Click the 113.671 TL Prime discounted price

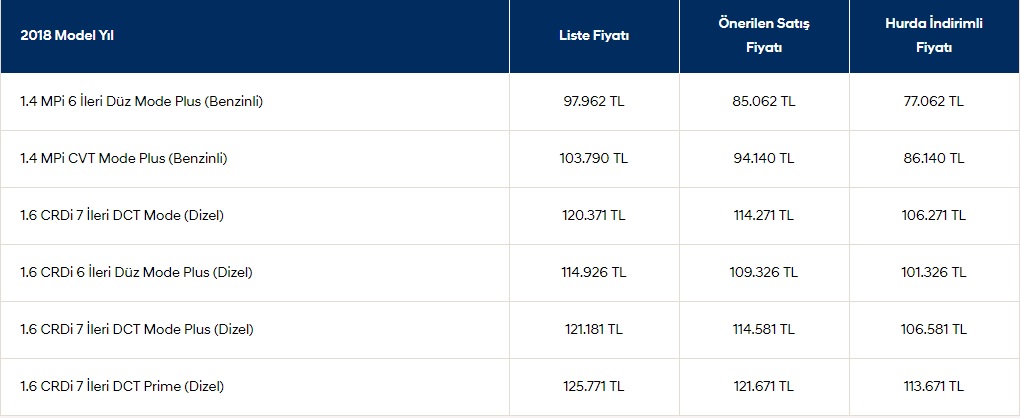[x=933, y=386]
